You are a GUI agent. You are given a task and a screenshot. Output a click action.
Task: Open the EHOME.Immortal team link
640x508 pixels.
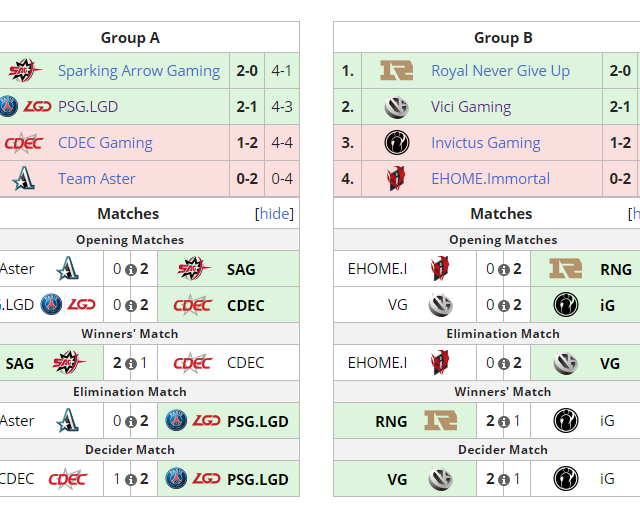click(490, 179)
